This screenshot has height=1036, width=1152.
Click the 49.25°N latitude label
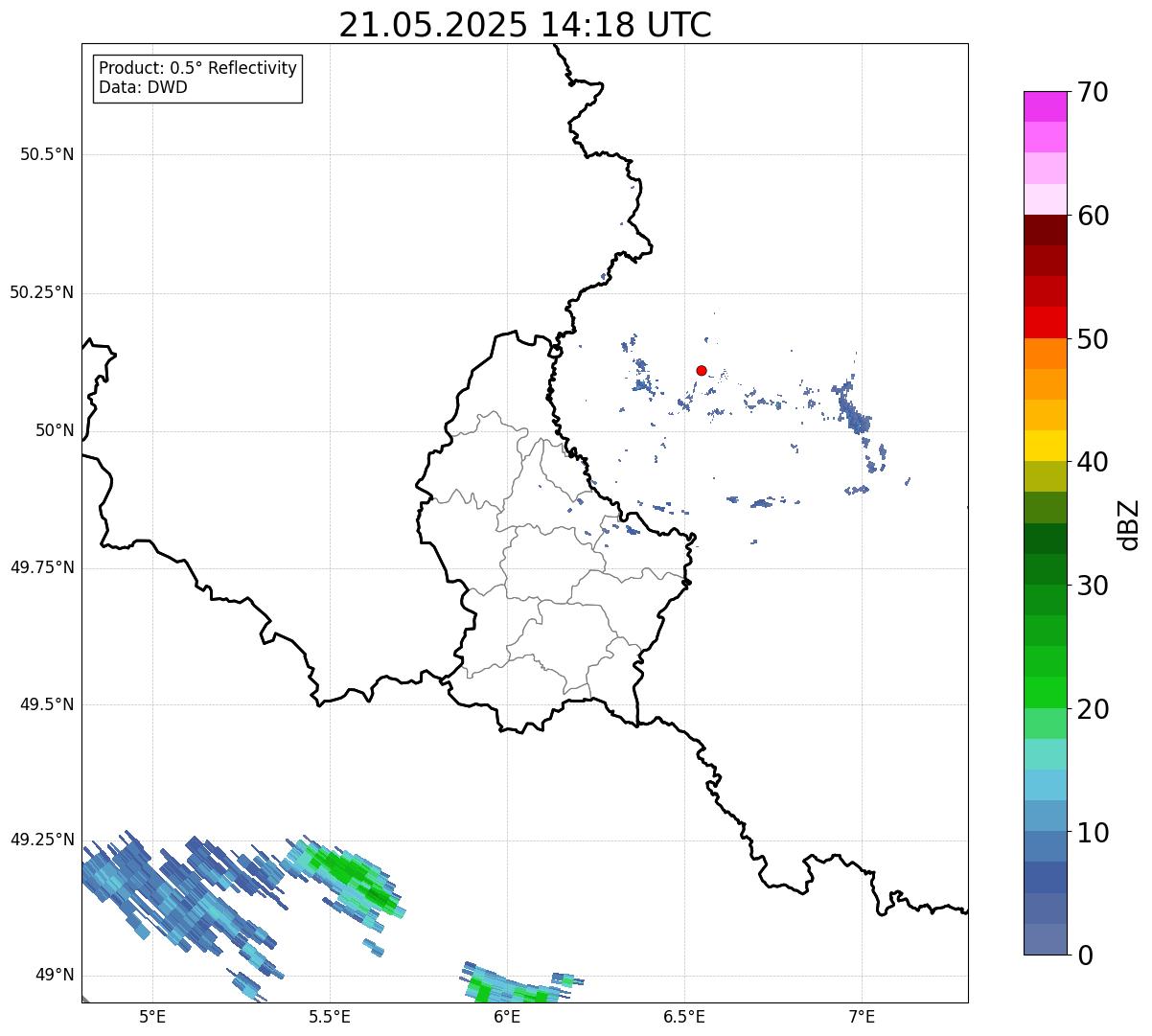41,840
